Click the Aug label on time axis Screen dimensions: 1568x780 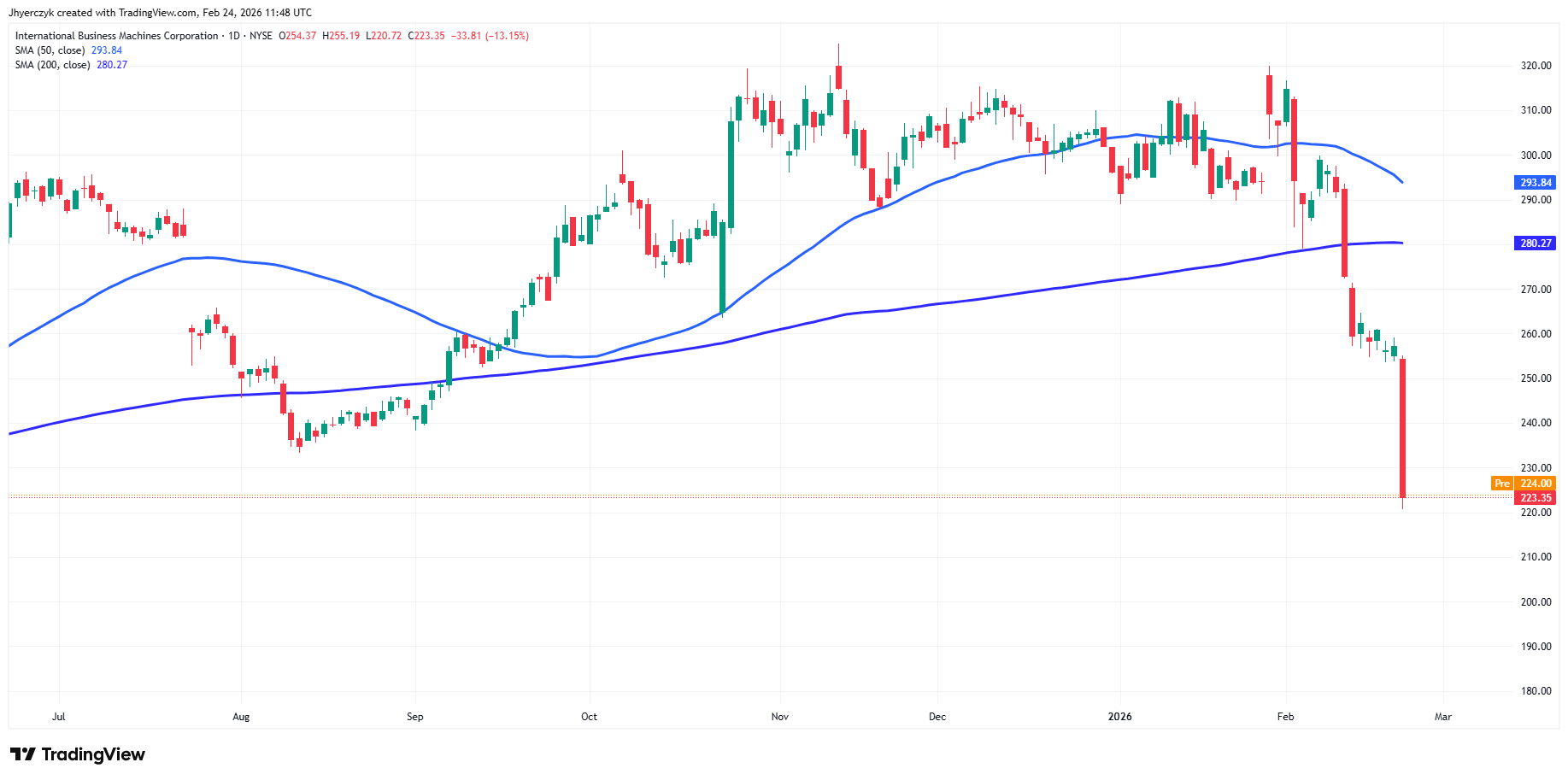click(241, 717)
